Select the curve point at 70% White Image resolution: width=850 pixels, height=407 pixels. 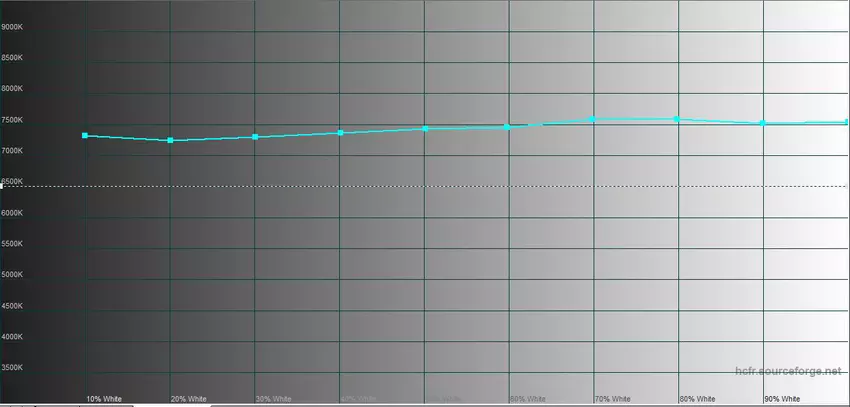click(593, 119)
